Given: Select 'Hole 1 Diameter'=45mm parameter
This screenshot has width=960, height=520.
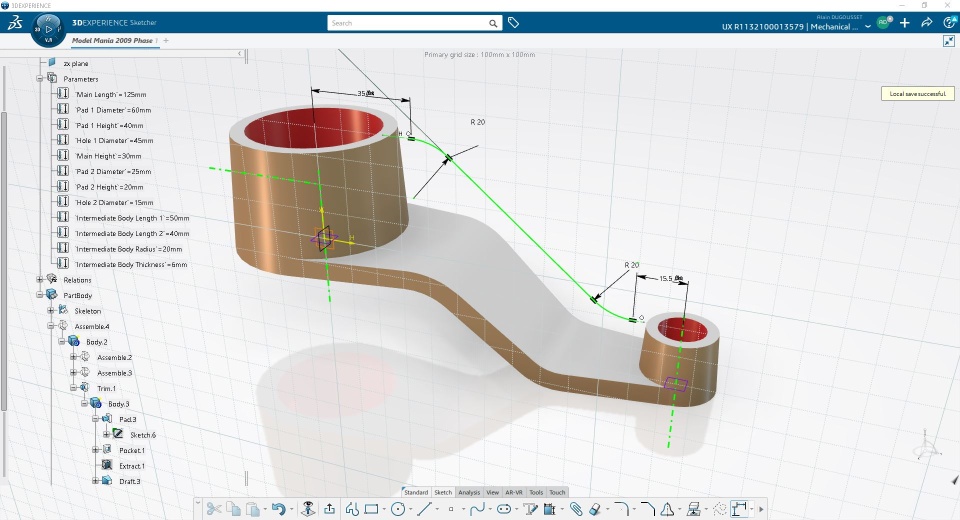Looking at the screenshot, I should point(114,141).
